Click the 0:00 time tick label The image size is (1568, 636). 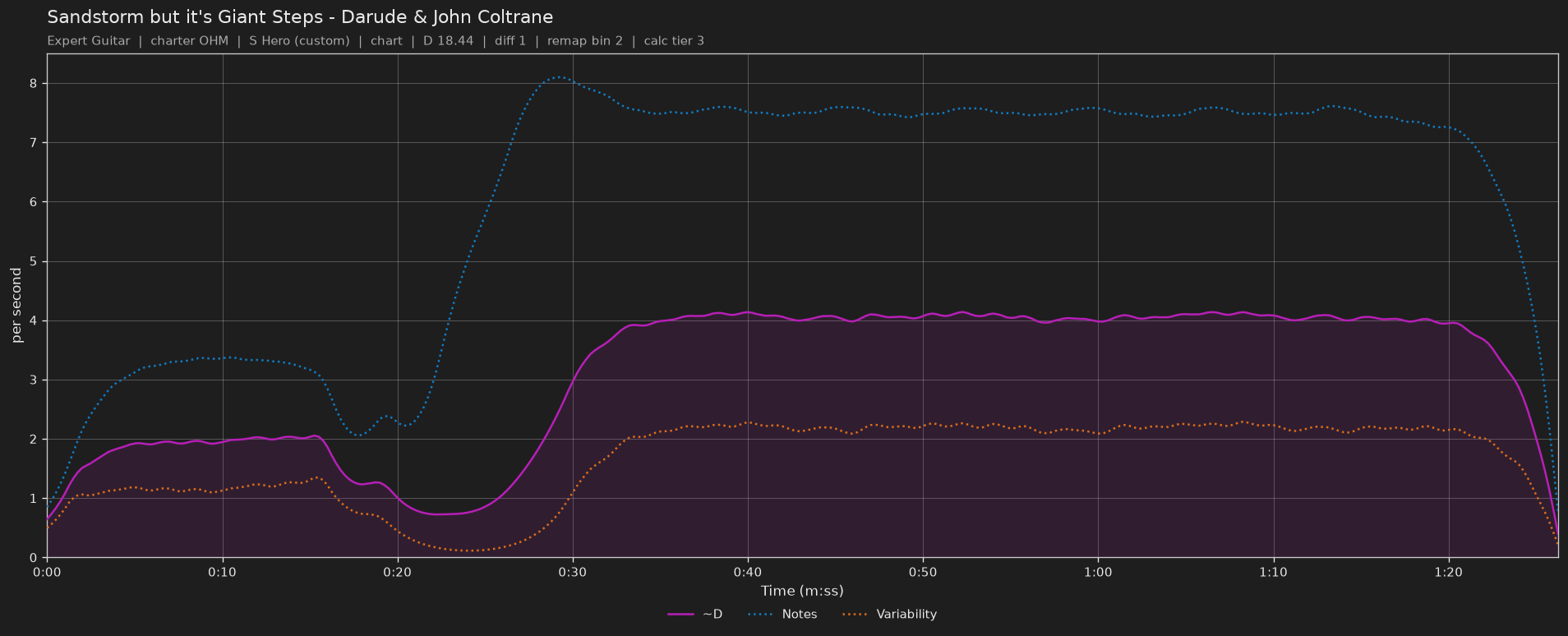(x=47, y=572)
